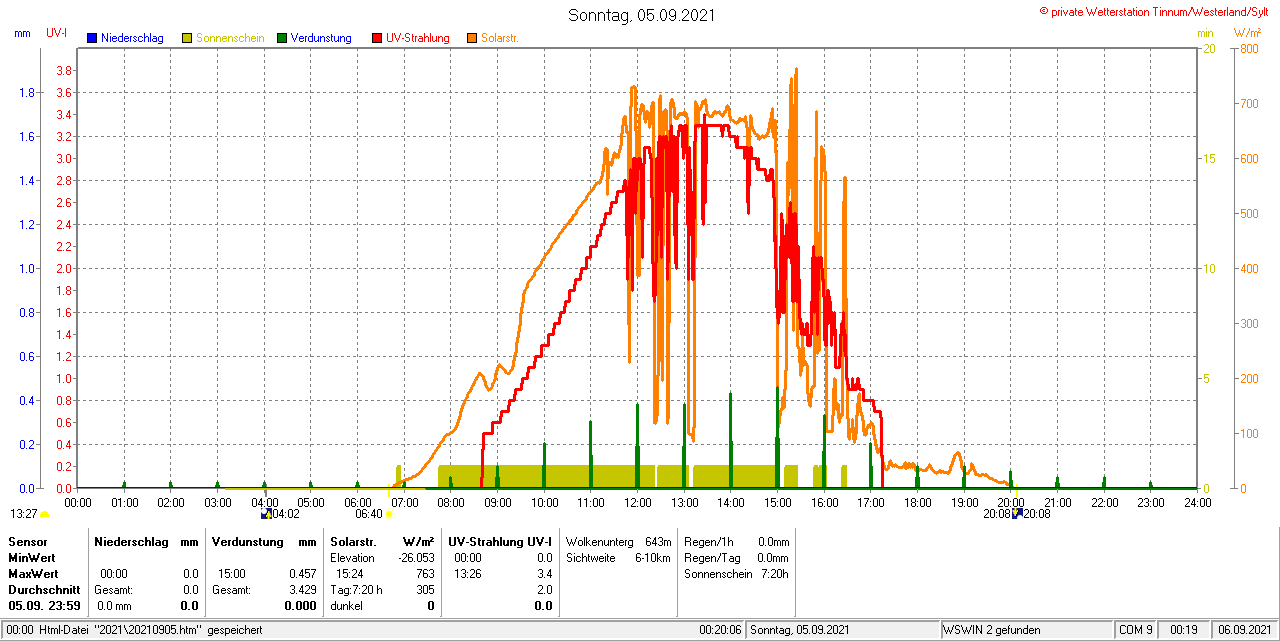The image size is (1280, 641).
Task: Select the Niederschlag legend label
Action: point(132,38)
